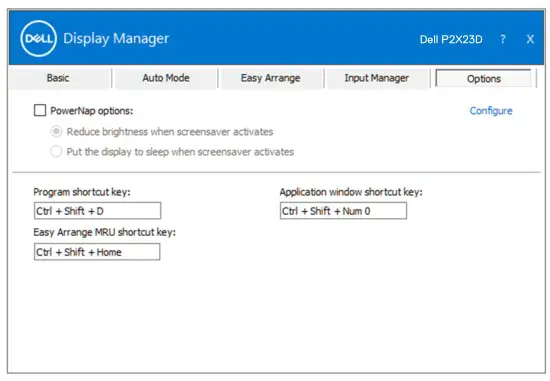Image resolution: width=550 pixels, height=381 pixels.
Task: Open the Input Manager tab
Action: 376,78
